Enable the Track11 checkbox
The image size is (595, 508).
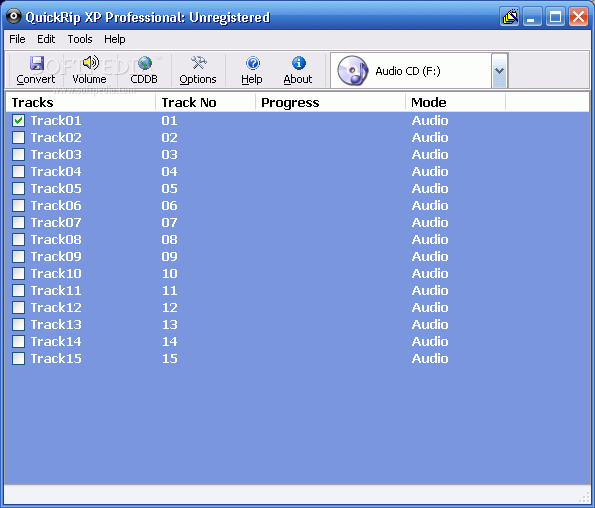[x=18, y=291]
